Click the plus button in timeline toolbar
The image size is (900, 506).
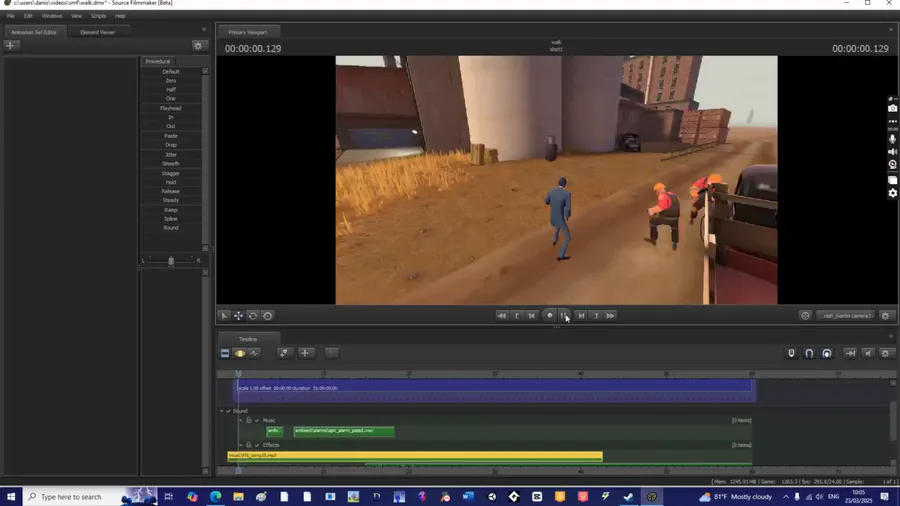click(x=305, y=353)
